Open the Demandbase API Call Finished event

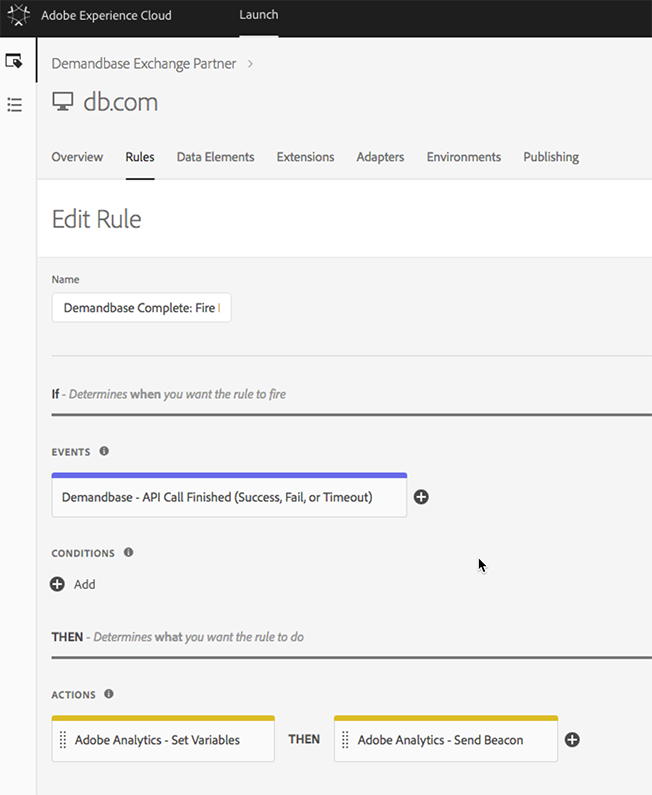(x=229, y=495)
